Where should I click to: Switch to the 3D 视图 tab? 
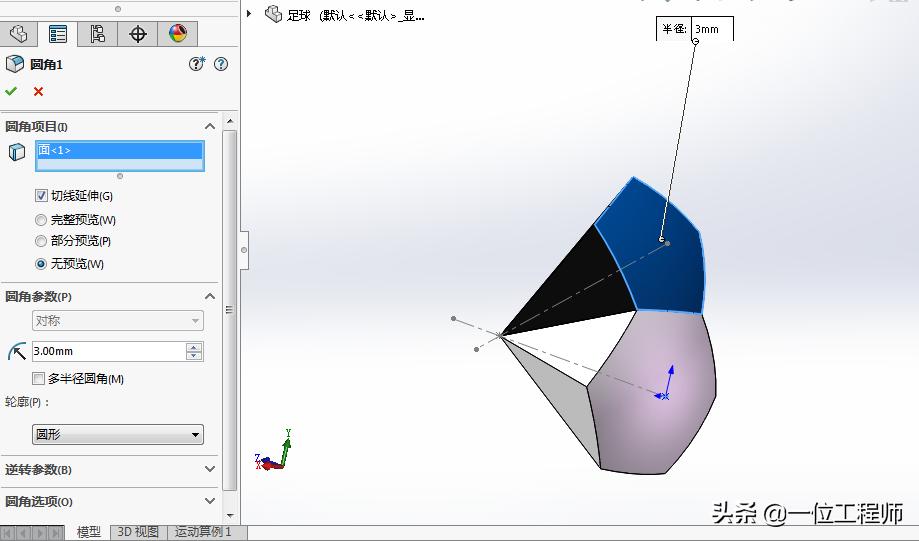138,532
